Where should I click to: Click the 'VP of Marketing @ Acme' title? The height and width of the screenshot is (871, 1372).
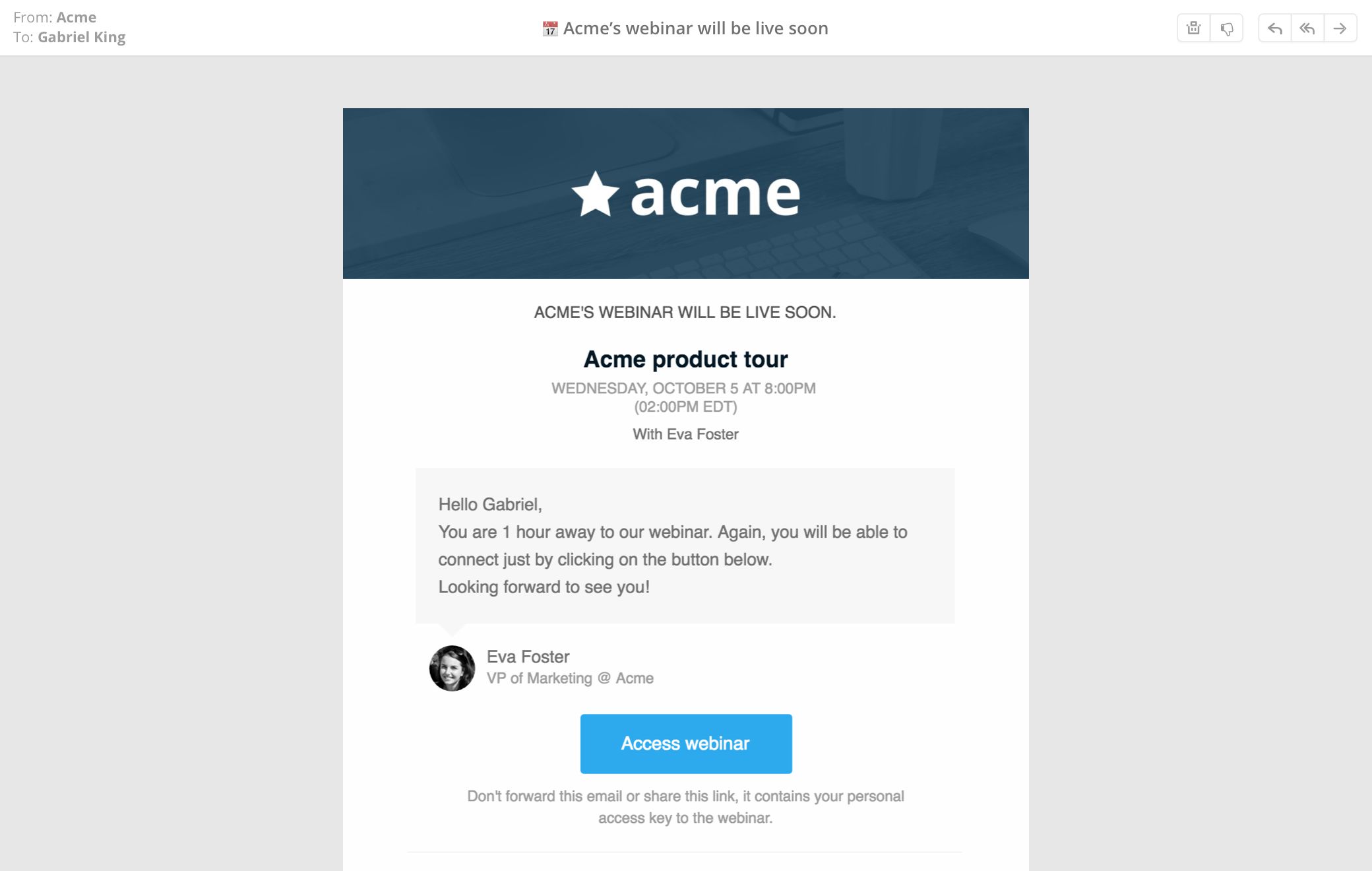coord(570,678)
